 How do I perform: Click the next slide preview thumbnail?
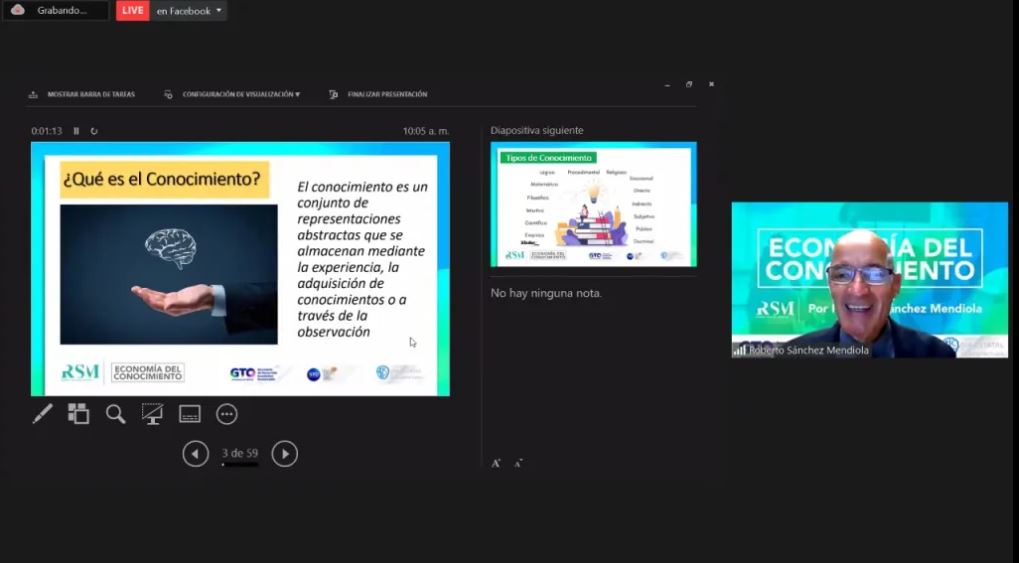point(593,204)
